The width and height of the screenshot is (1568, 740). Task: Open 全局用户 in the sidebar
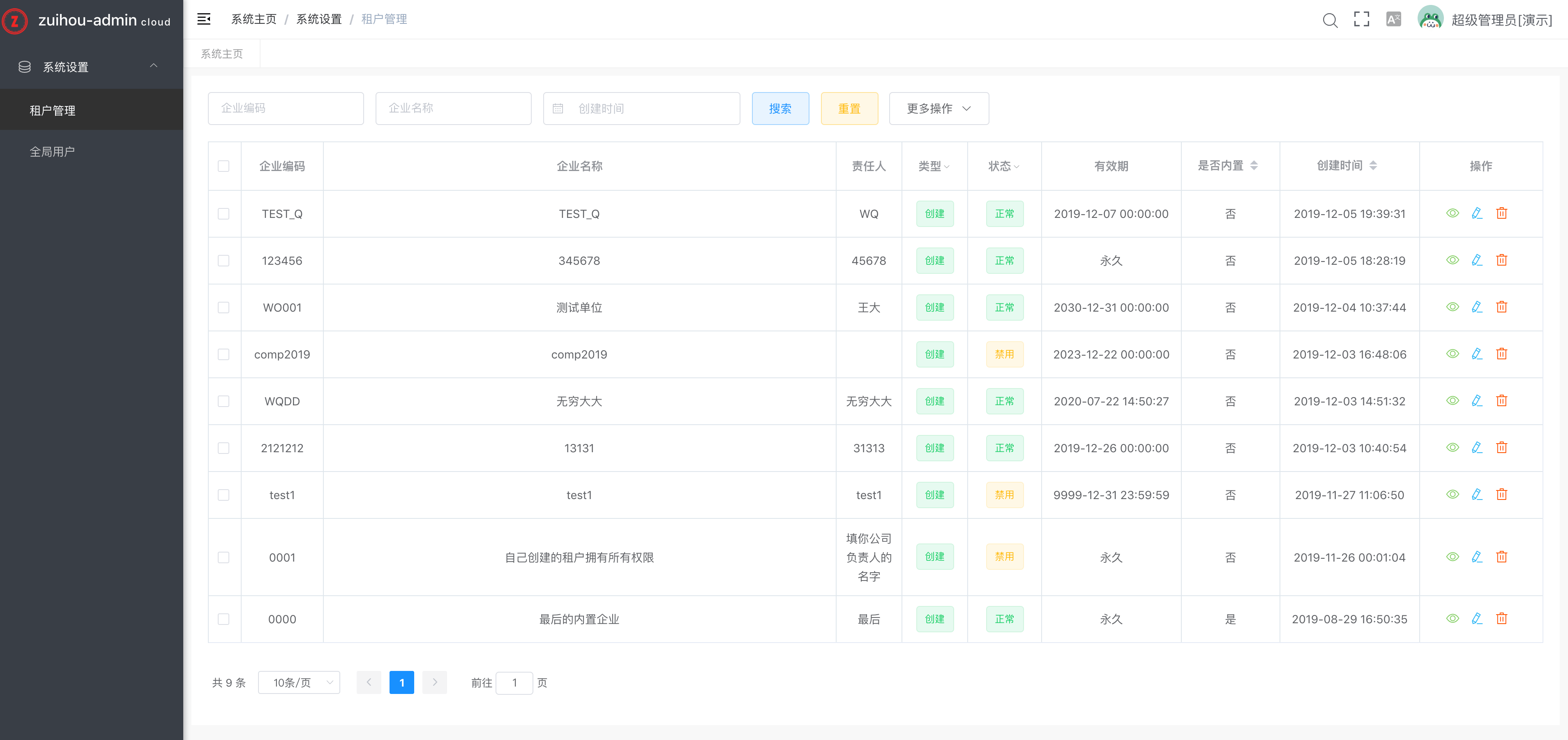[52, 152]
